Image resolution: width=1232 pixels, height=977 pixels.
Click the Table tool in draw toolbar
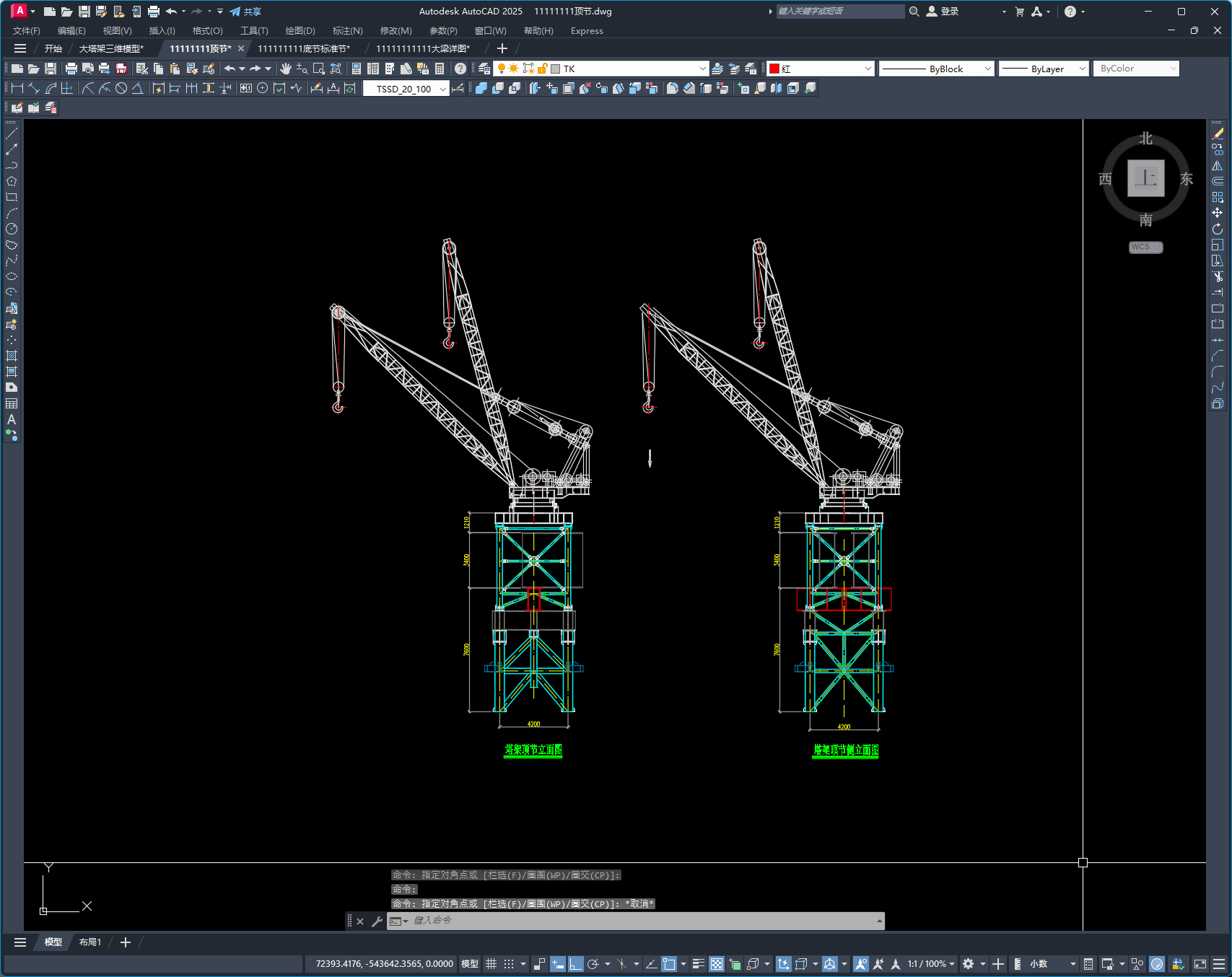pos(12,403)
